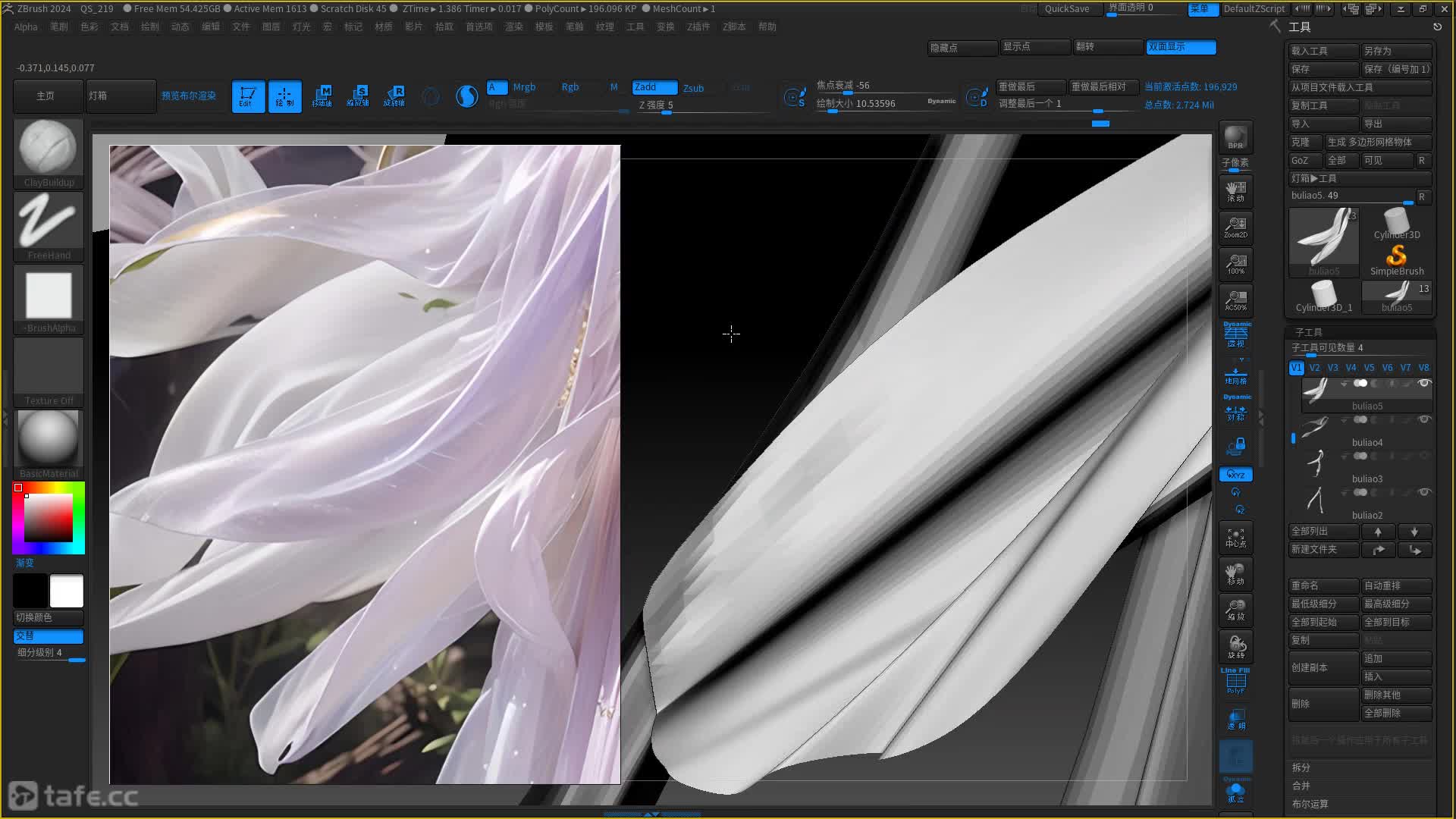1456x819 pixels.
Task: Open the BasicMaterial material picker
Action: pos(49,445)
